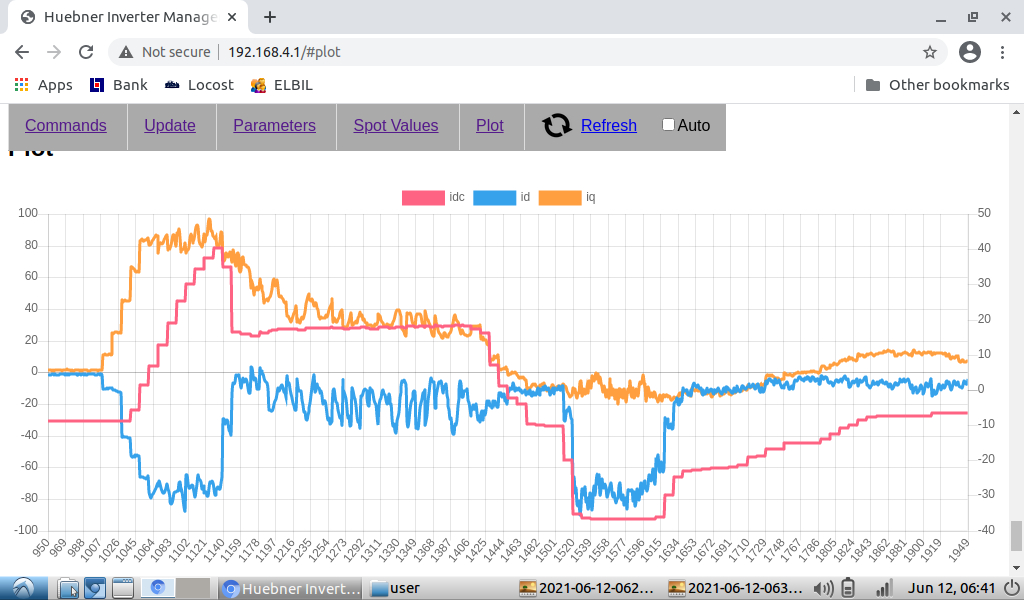Toggle the blue id series legend
The width and height of the screenshot is (1024, 600).
(x=494, y=198)
